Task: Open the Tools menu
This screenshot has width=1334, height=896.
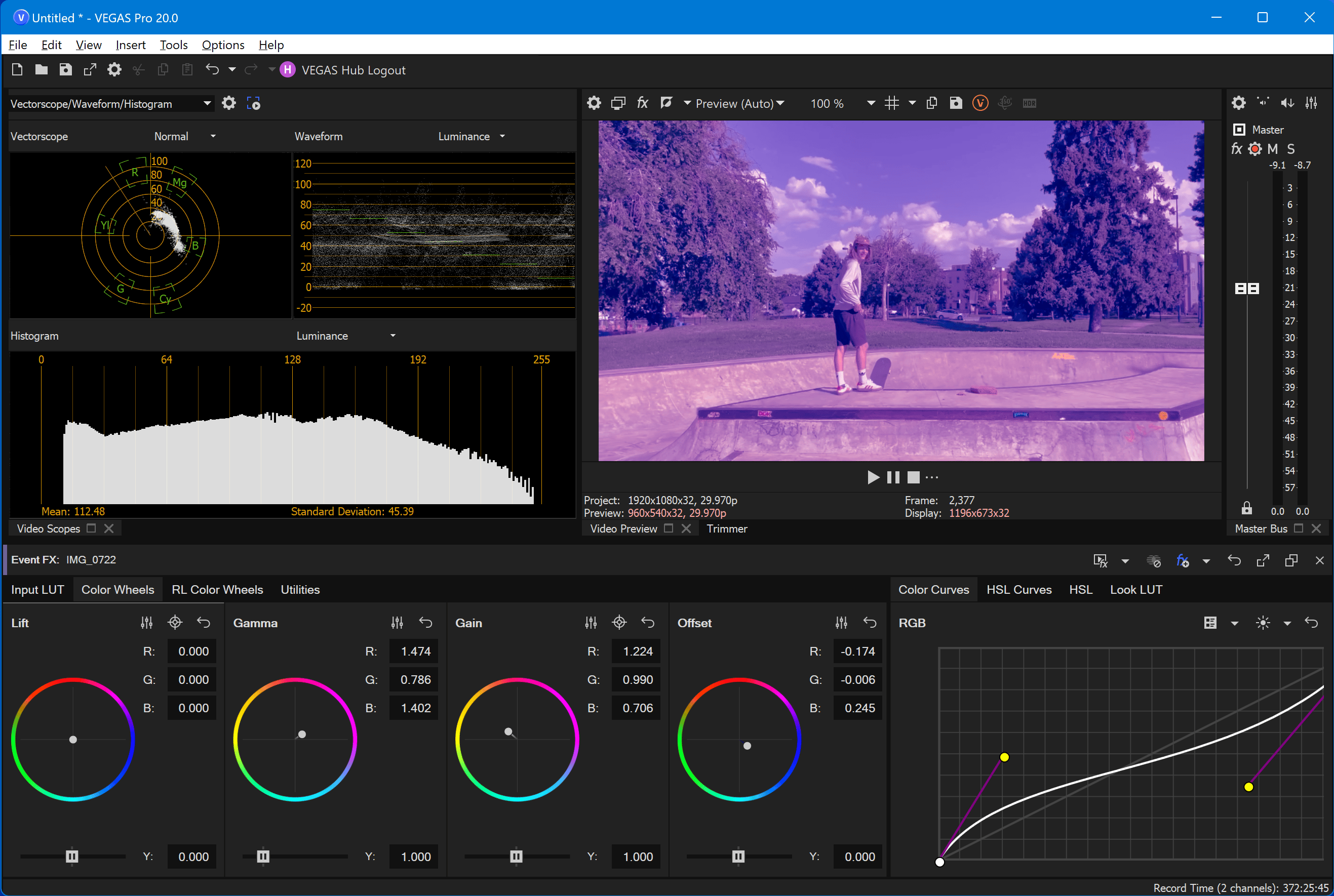Action: [x=173, y=45]
